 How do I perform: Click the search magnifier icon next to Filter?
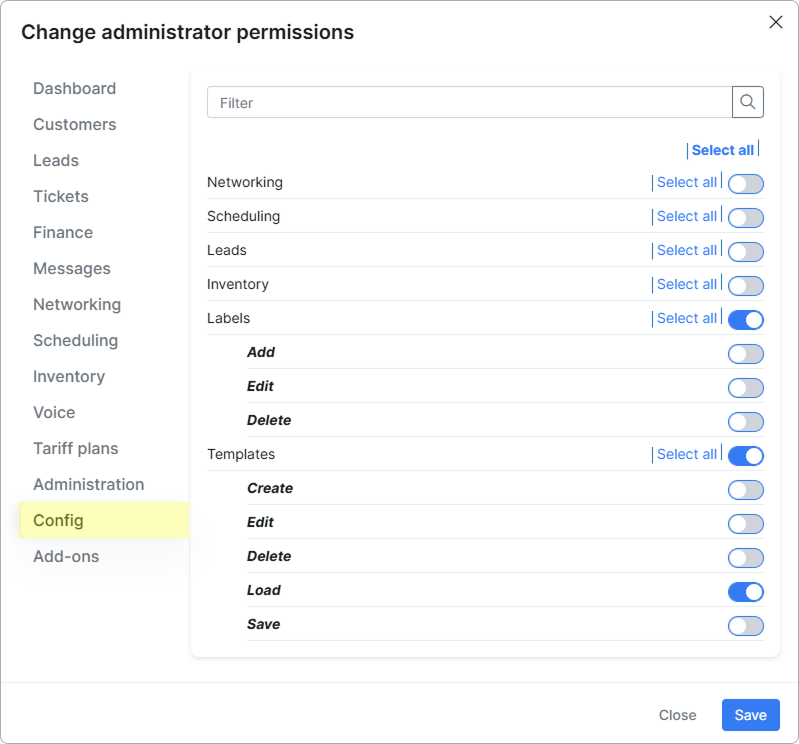[x=748, y=102]
